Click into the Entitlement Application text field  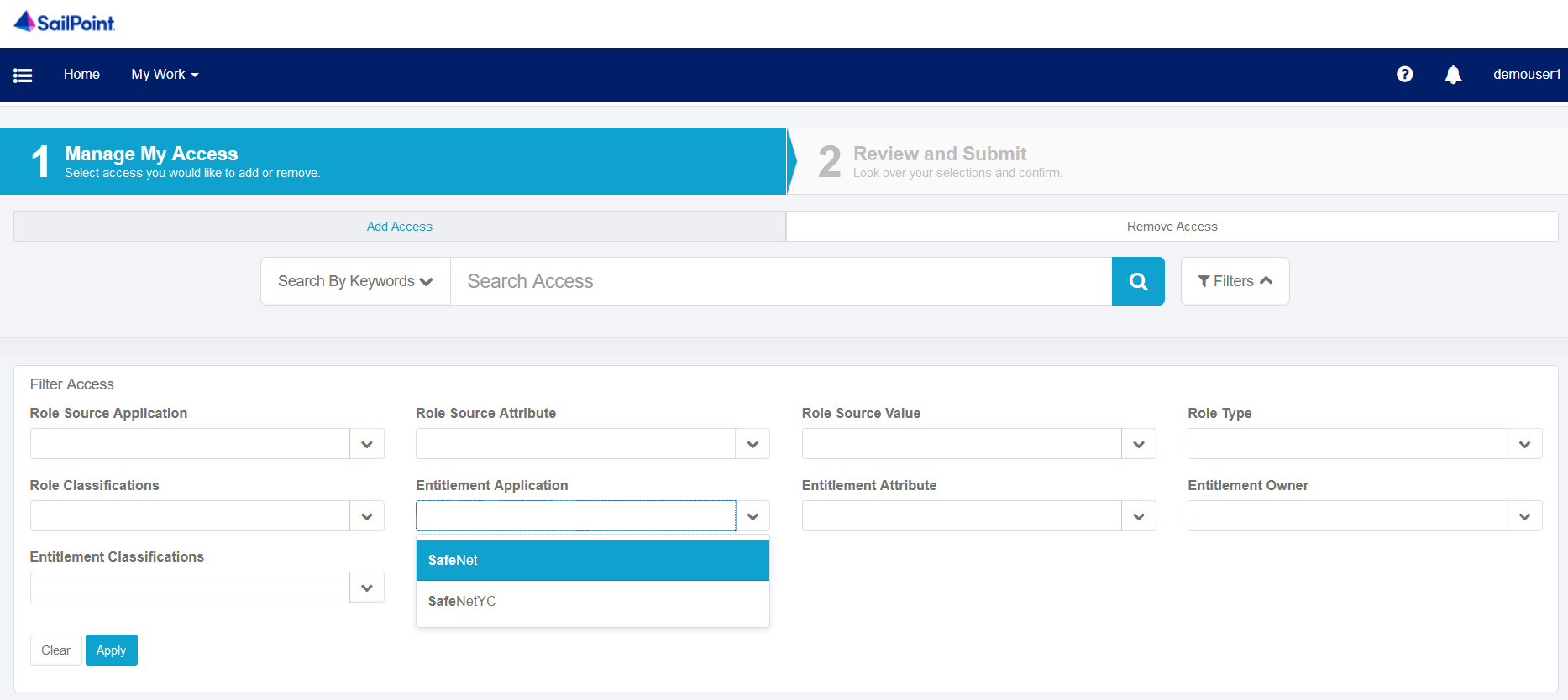tap(576, 516)
